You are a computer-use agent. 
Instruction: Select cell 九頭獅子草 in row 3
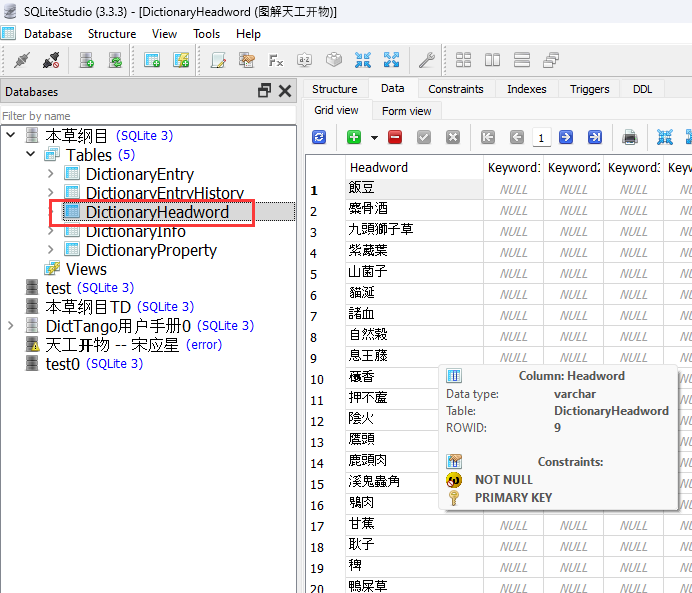[x=414, y=230]
